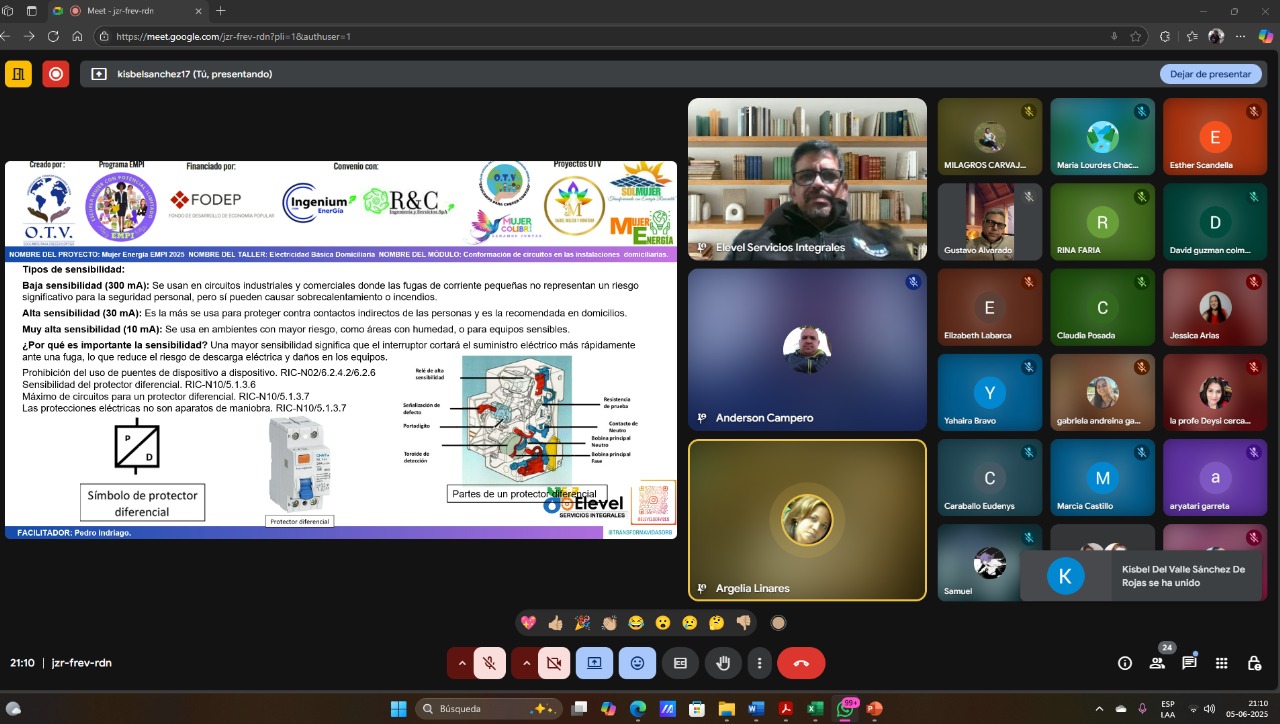
Task: Change the emoji skin tone swatch
Action: (778, 623)
